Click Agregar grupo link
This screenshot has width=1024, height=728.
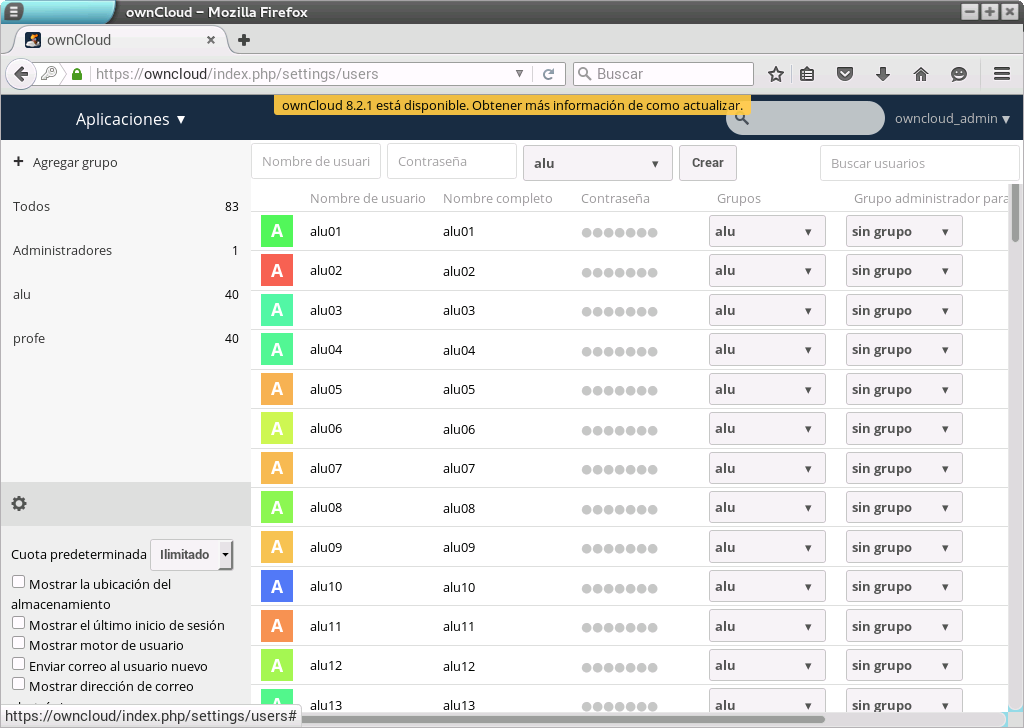point(74,162)
